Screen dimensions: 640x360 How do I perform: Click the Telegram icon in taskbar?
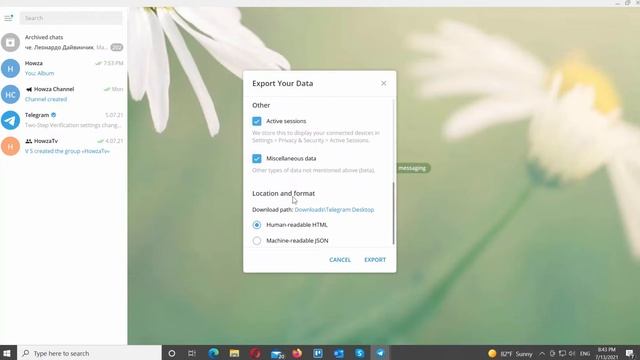(x=380, y=353)
